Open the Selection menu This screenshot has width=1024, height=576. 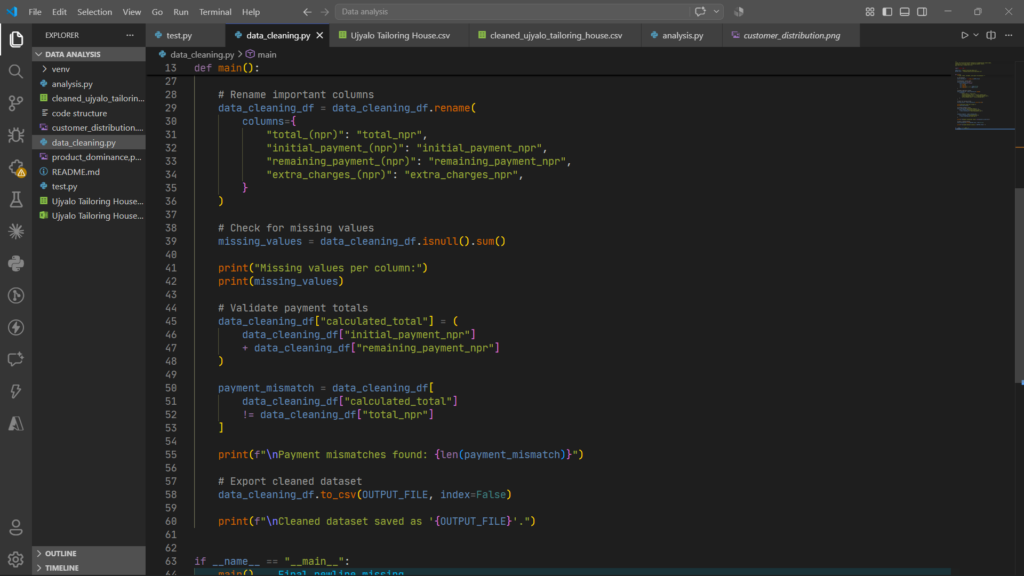point(95,12)
